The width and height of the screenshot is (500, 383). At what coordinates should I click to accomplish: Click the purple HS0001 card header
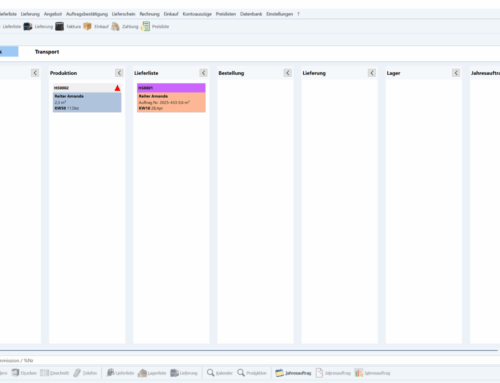click(x=171, y=88)
